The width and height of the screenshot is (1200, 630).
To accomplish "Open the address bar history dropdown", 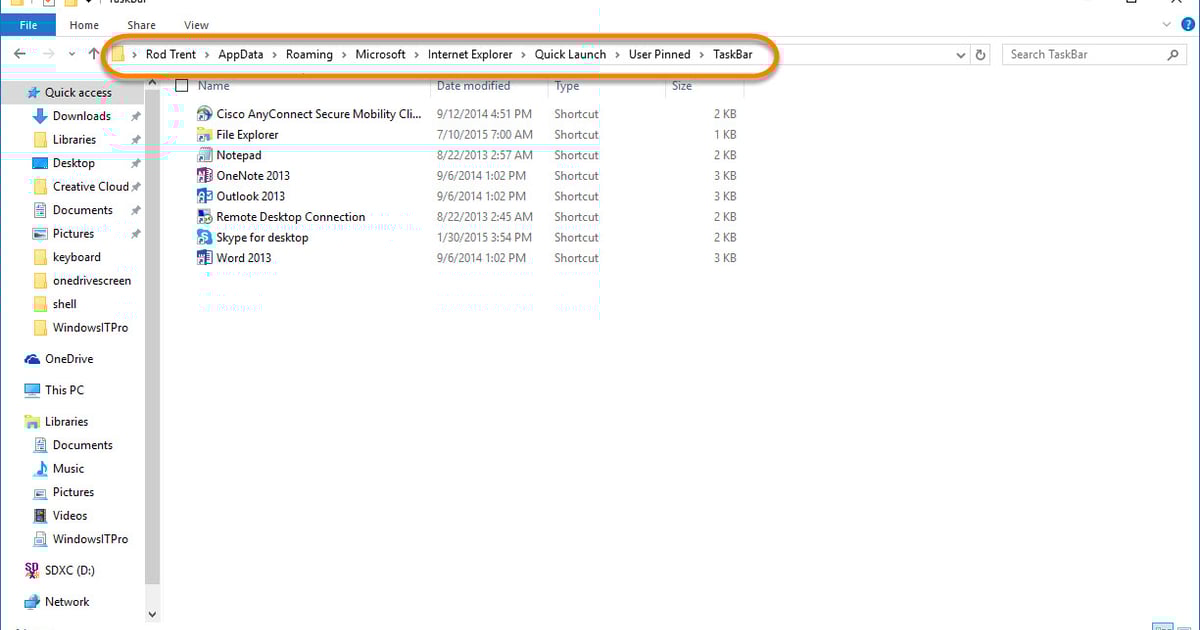I will [x=960, y=54].
